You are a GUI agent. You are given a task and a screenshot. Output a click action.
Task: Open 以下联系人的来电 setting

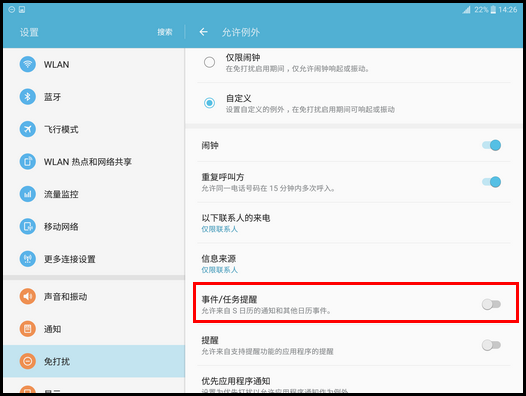click(x=354, y=223)
